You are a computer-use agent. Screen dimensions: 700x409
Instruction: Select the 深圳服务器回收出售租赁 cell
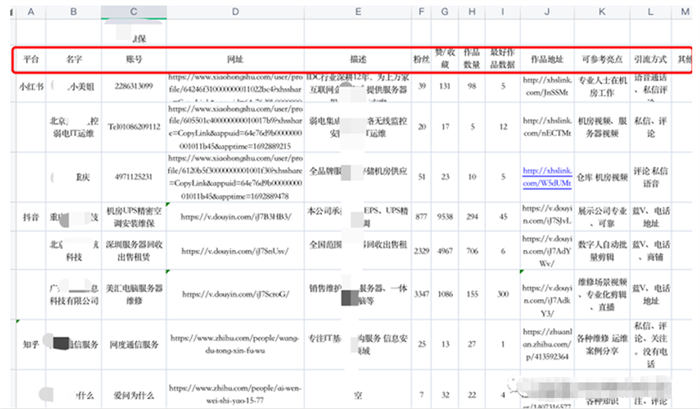[x=134, y=250]
